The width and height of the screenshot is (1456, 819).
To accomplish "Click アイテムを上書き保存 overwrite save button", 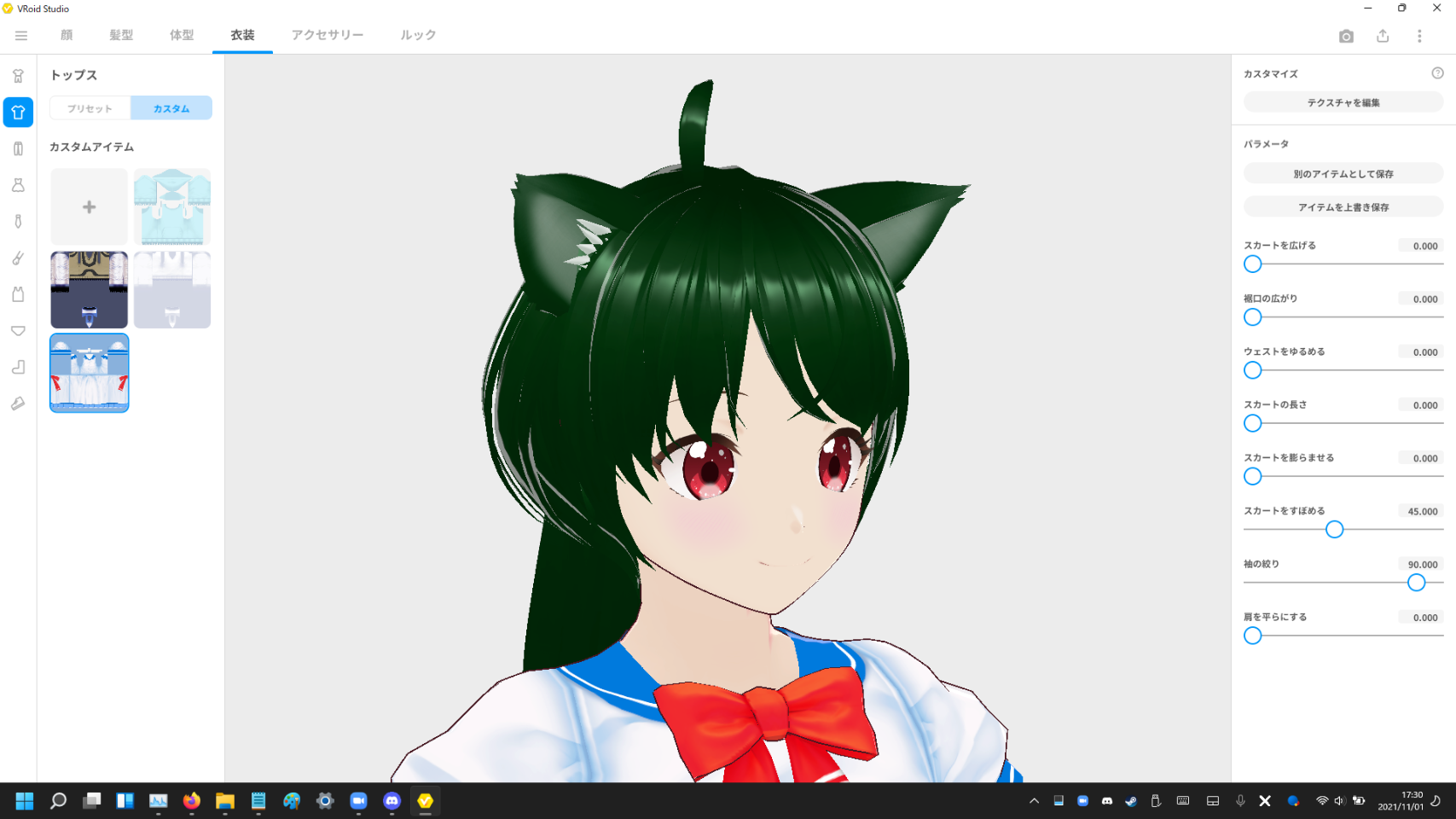I will click(x=1343, y=207).
